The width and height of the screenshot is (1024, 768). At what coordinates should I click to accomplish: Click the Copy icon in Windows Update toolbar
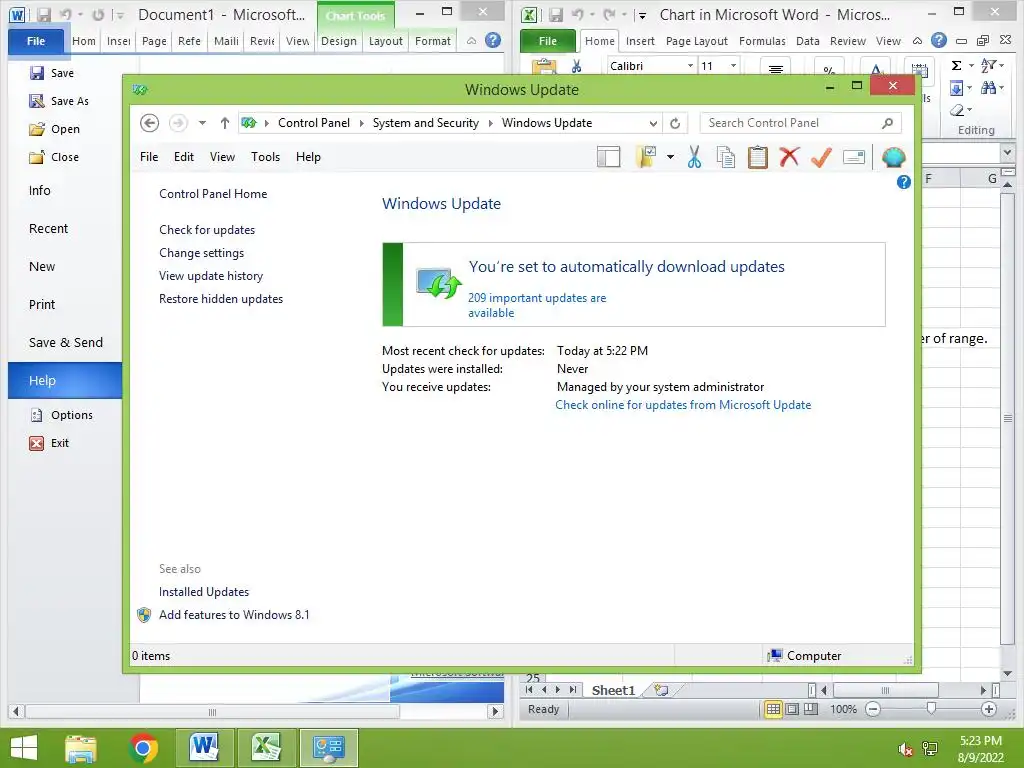[726, 157]
